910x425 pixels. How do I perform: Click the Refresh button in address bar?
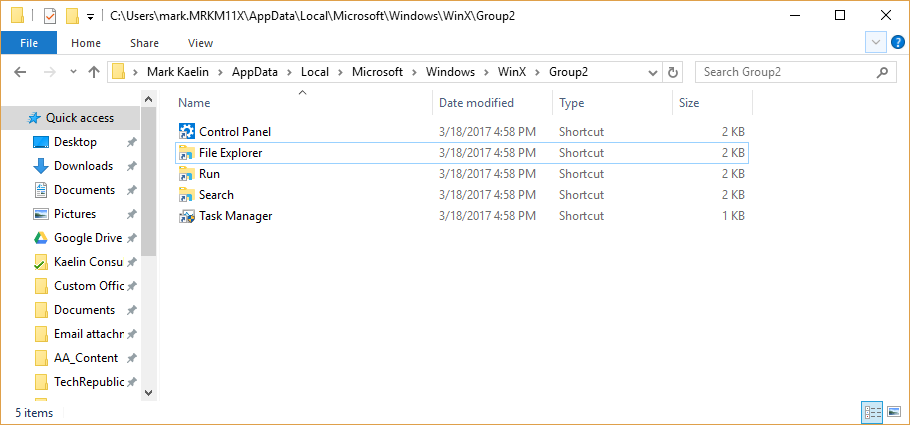pos(673,72)
